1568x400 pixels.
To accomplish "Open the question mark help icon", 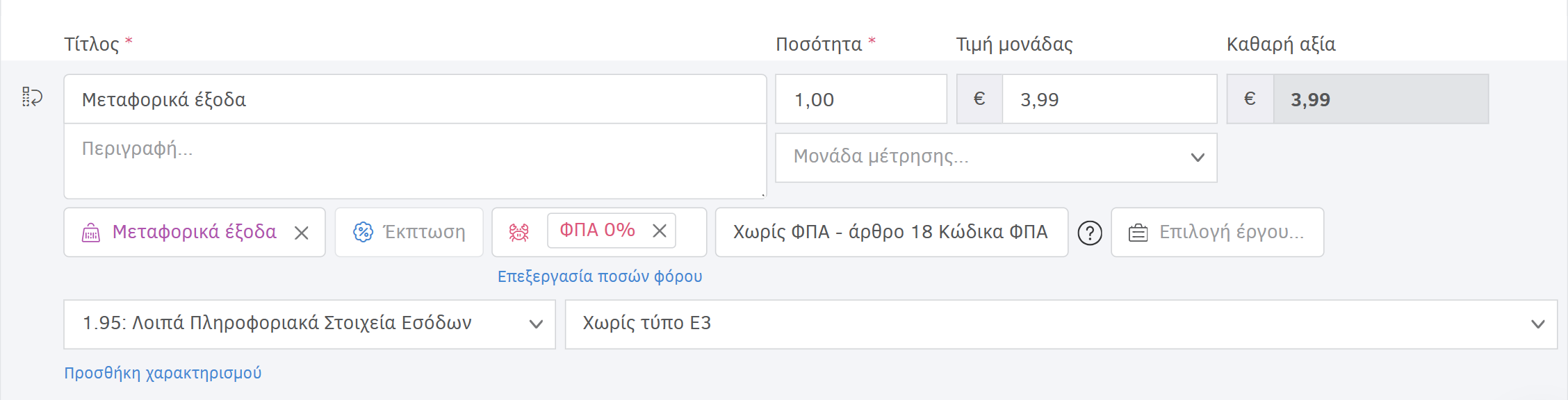I will 1089,232.
